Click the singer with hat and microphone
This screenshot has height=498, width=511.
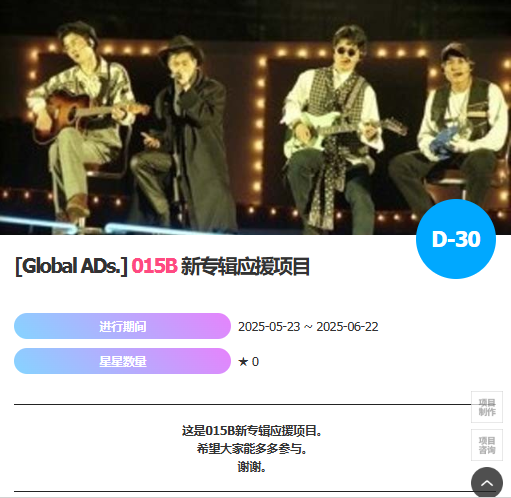click(x=187, y=133)
